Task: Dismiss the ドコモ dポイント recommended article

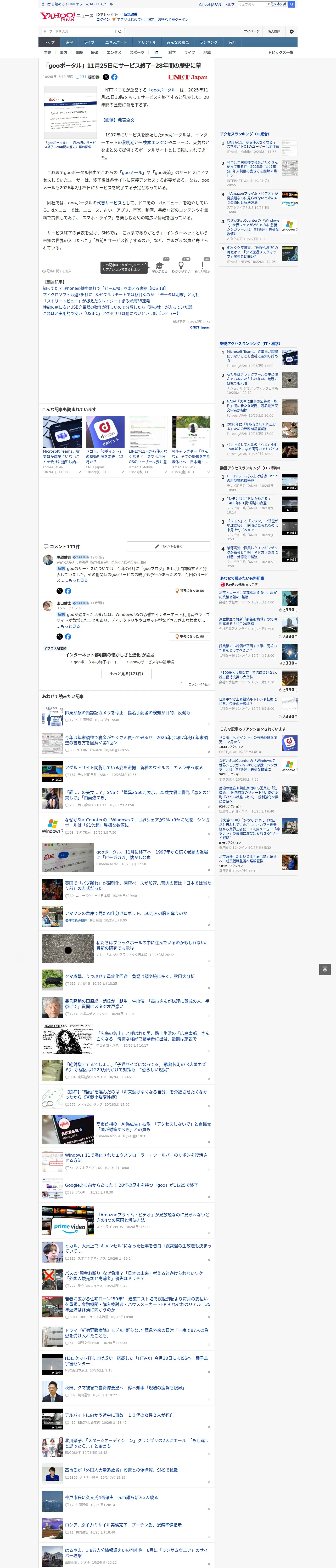Action: coord(122,472)
